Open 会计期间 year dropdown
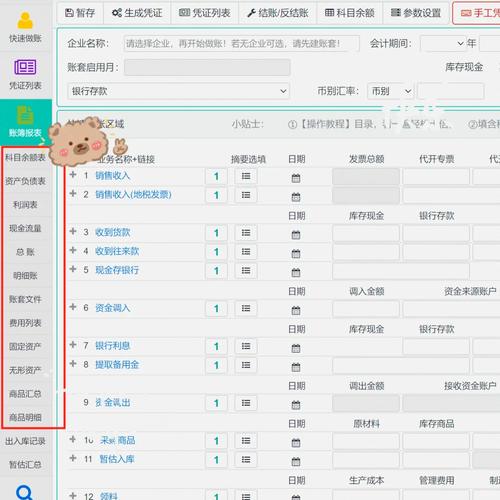The image size is (500, 500). [443, 44]
